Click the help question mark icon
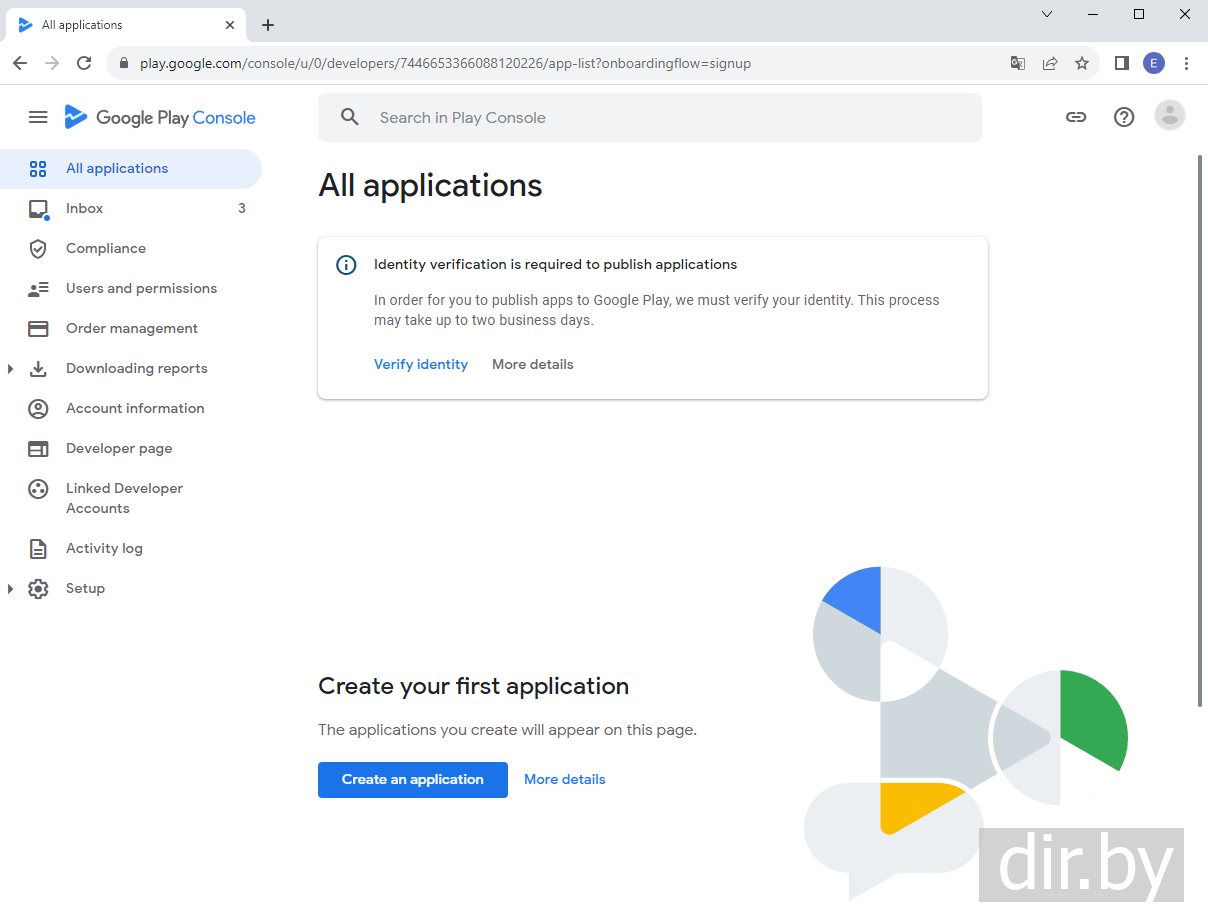 tap(1124, 117)
